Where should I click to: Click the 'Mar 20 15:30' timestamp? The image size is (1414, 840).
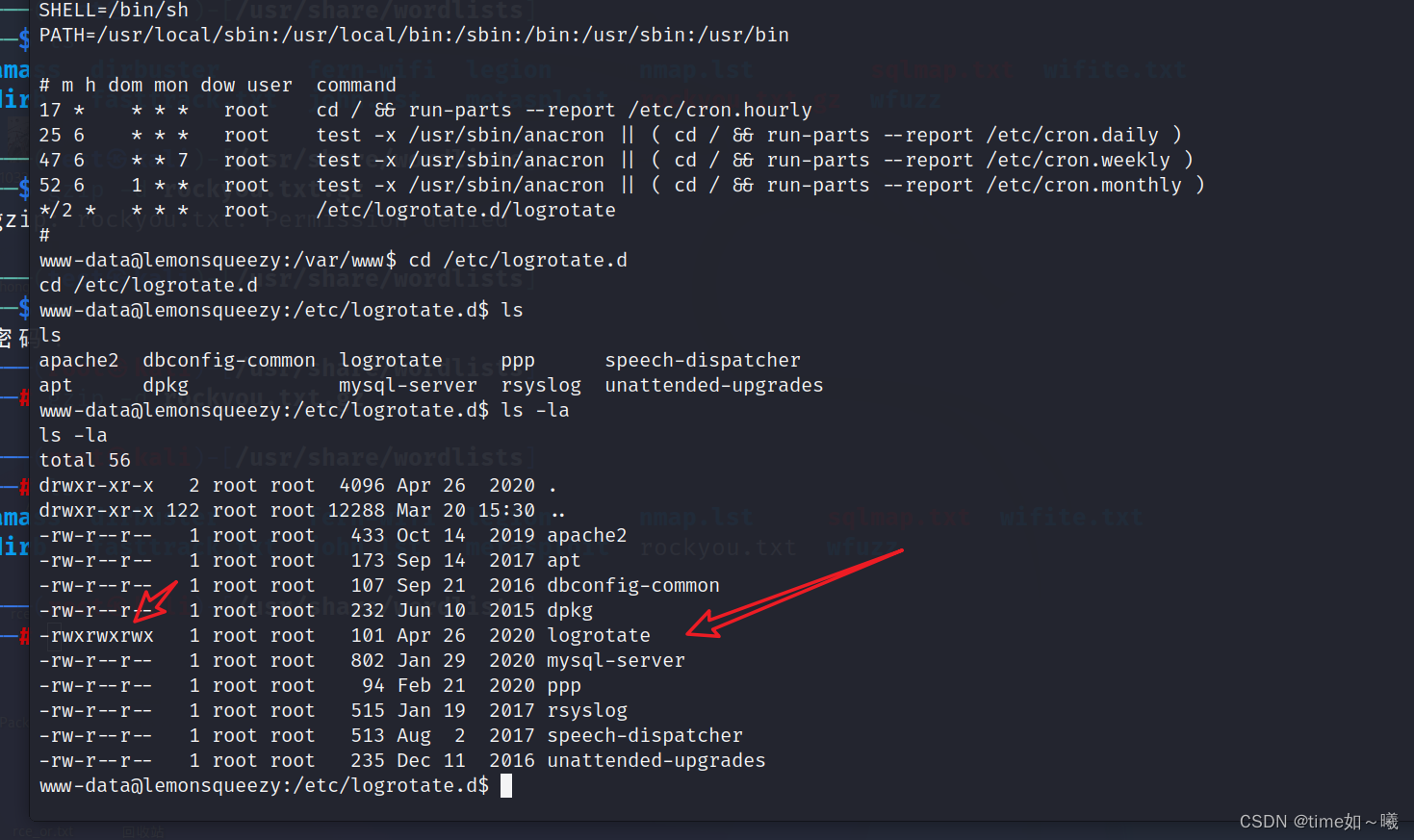tap(466, 511)
